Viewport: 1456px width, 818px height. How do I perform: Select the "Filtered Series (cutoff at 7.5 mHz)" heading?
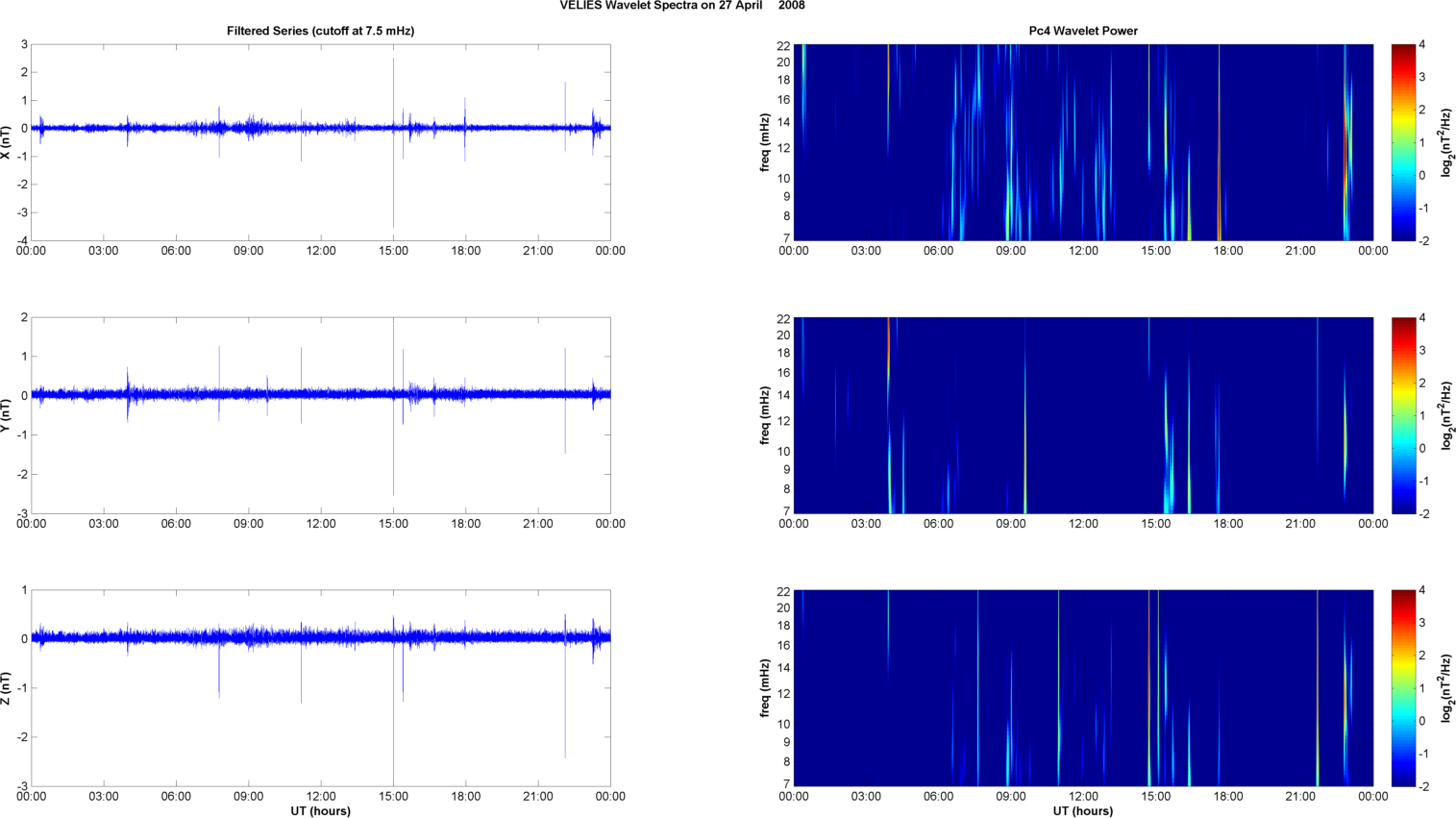(320, 31)
